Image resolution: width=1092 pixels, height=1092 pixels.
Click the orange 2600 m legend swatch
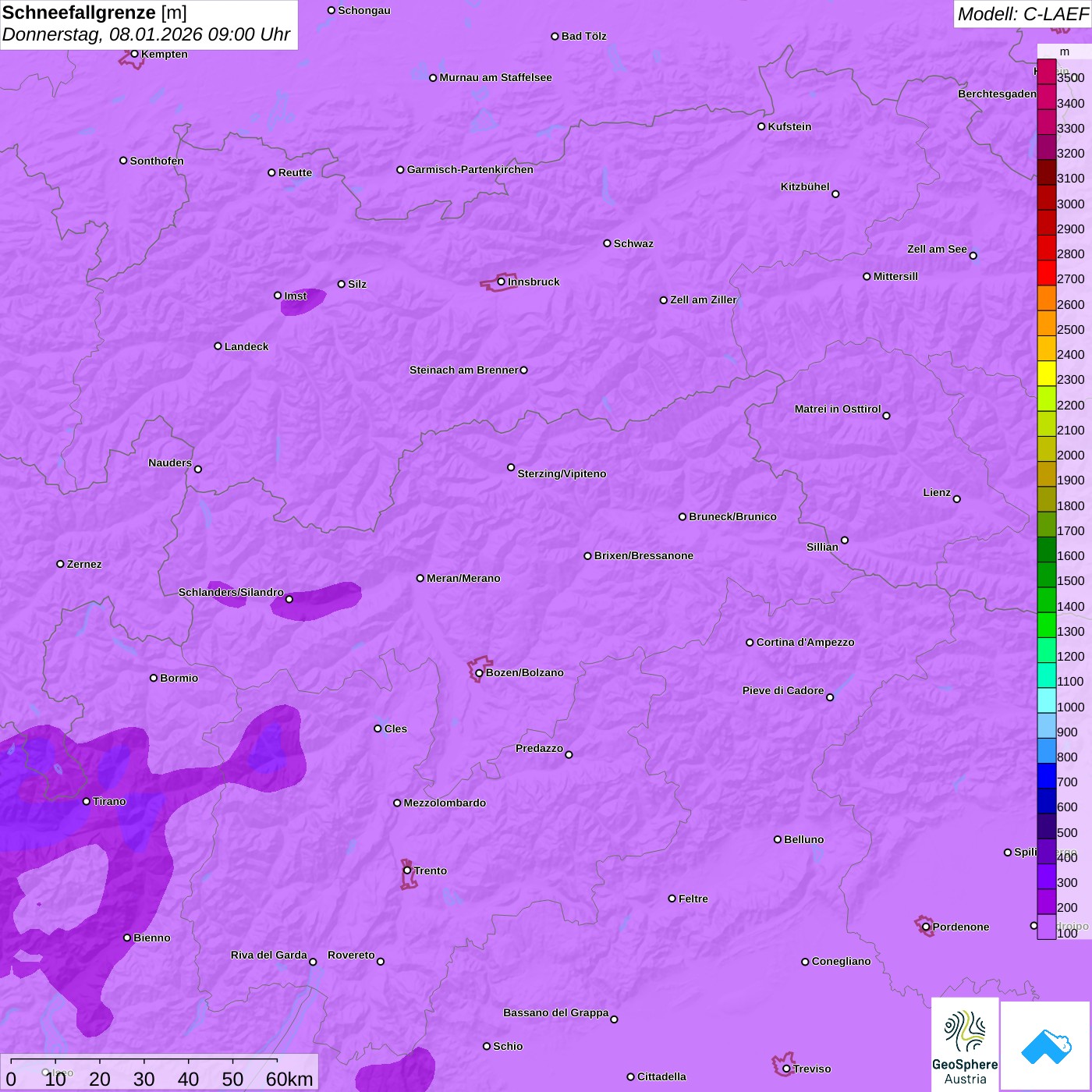tap(1047, 298)
